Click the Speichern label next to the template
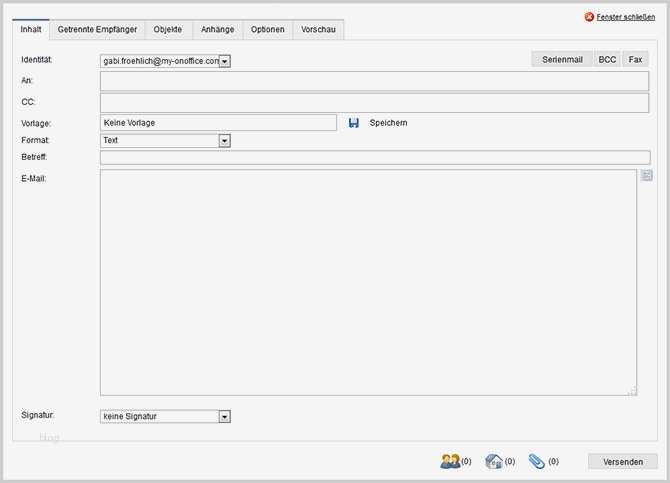This screenshot has height=483, width=670. tap(388, 123)
